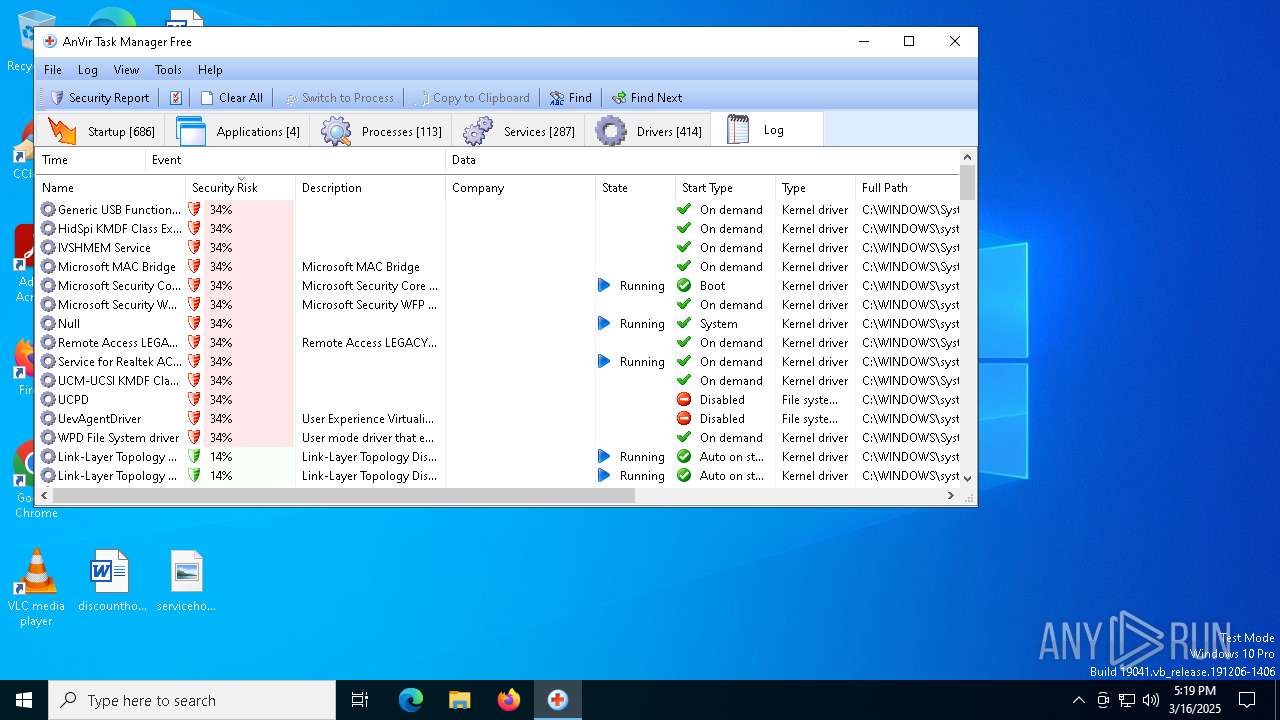The image size is (1280, 720).
Task: Click the Data column header in log
Action: coord(702,160)
